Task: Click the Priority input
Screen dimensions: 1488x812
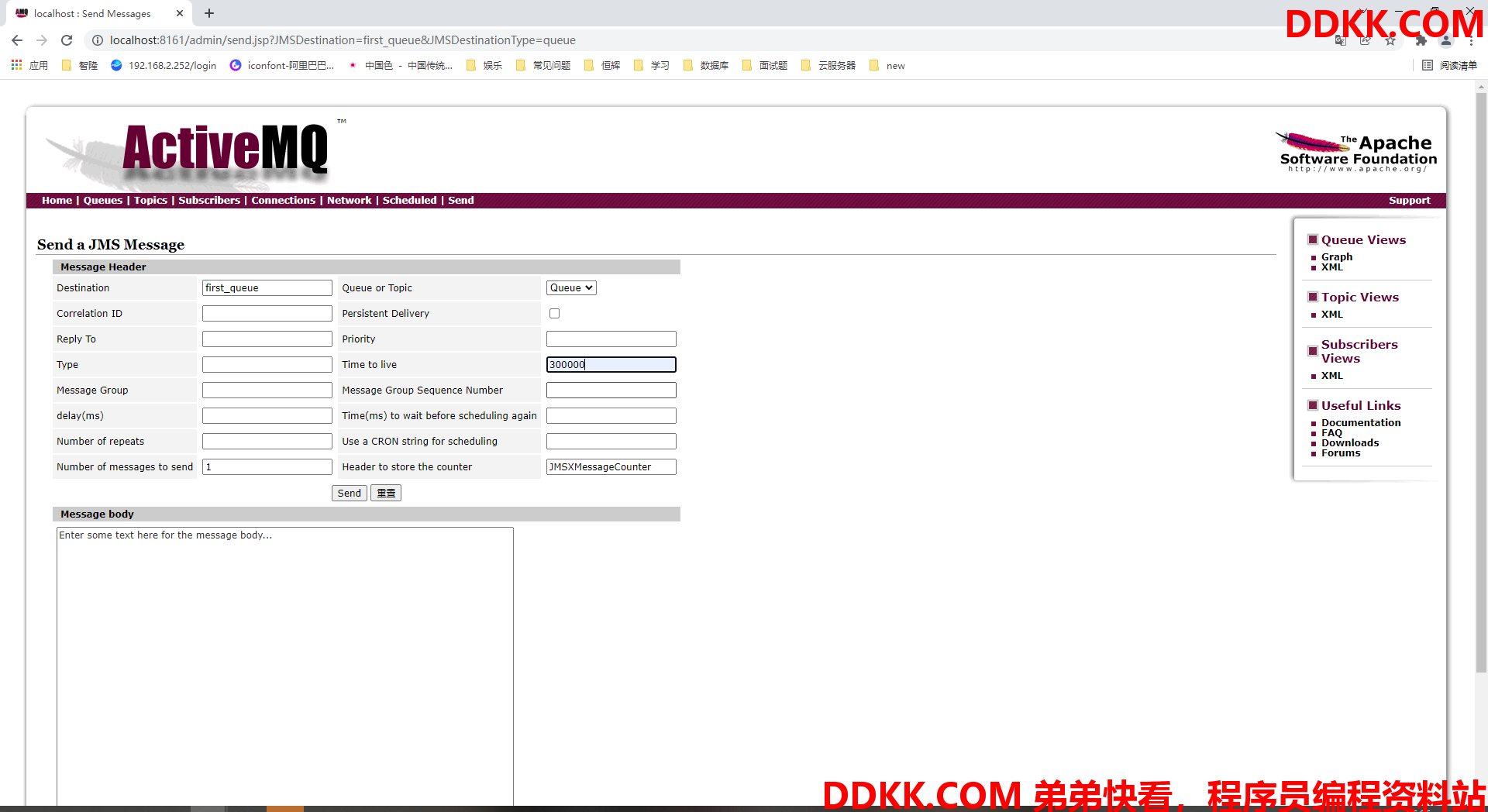Action: pos(611,339)
